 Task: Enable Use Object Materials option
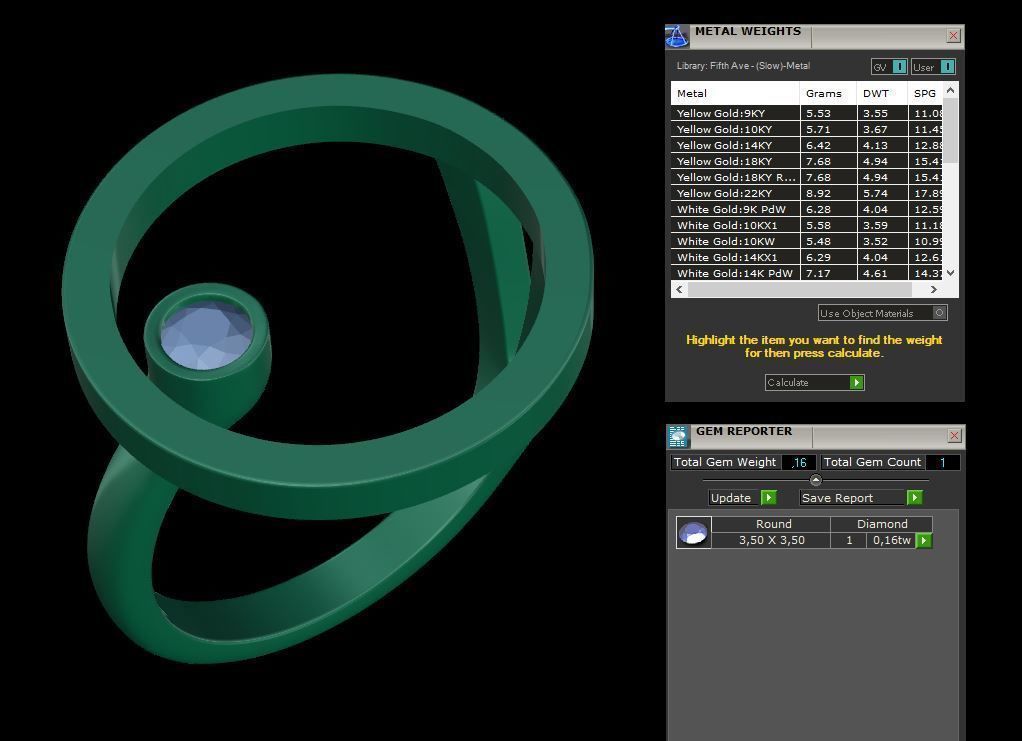pyautogui.click(x=939, y=313)
